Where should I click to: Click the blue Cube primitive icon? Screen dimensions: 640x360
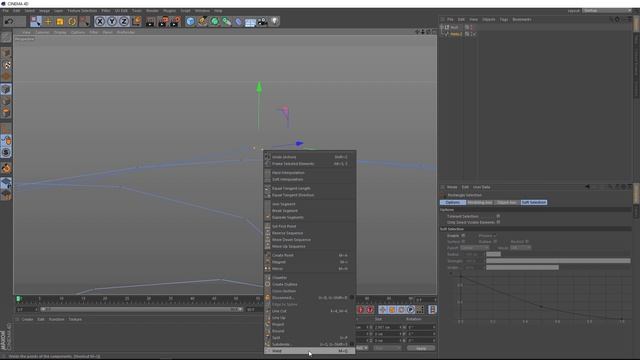(190, 21)
